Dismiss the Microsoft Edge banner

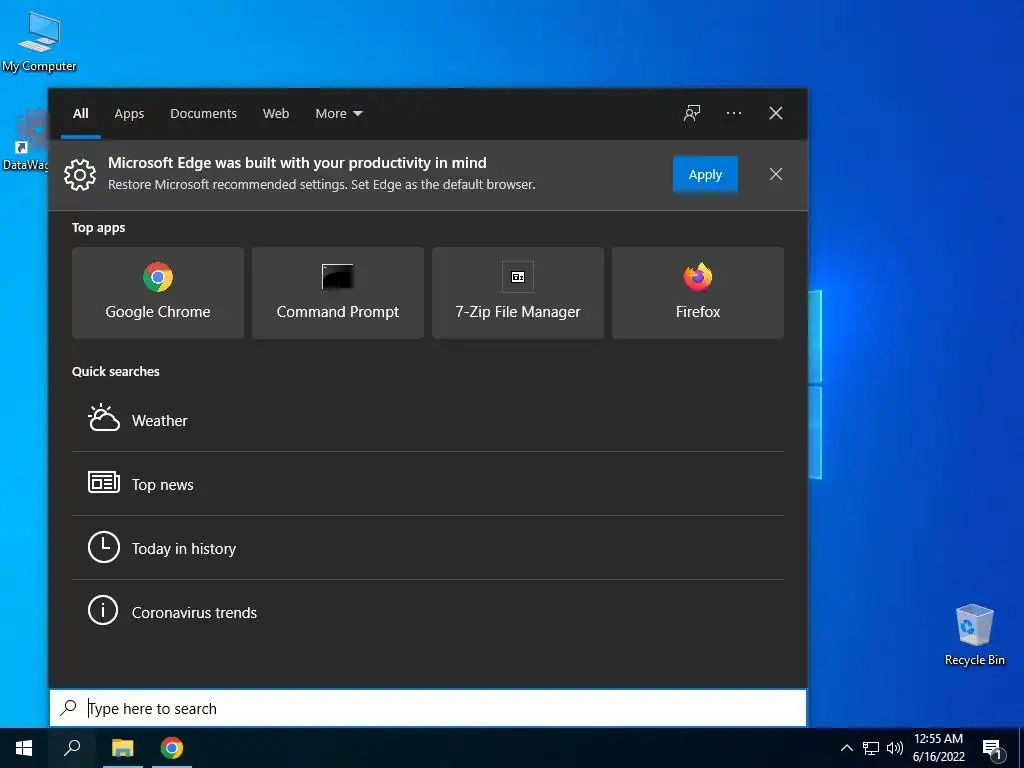click(x=775, y=174)
